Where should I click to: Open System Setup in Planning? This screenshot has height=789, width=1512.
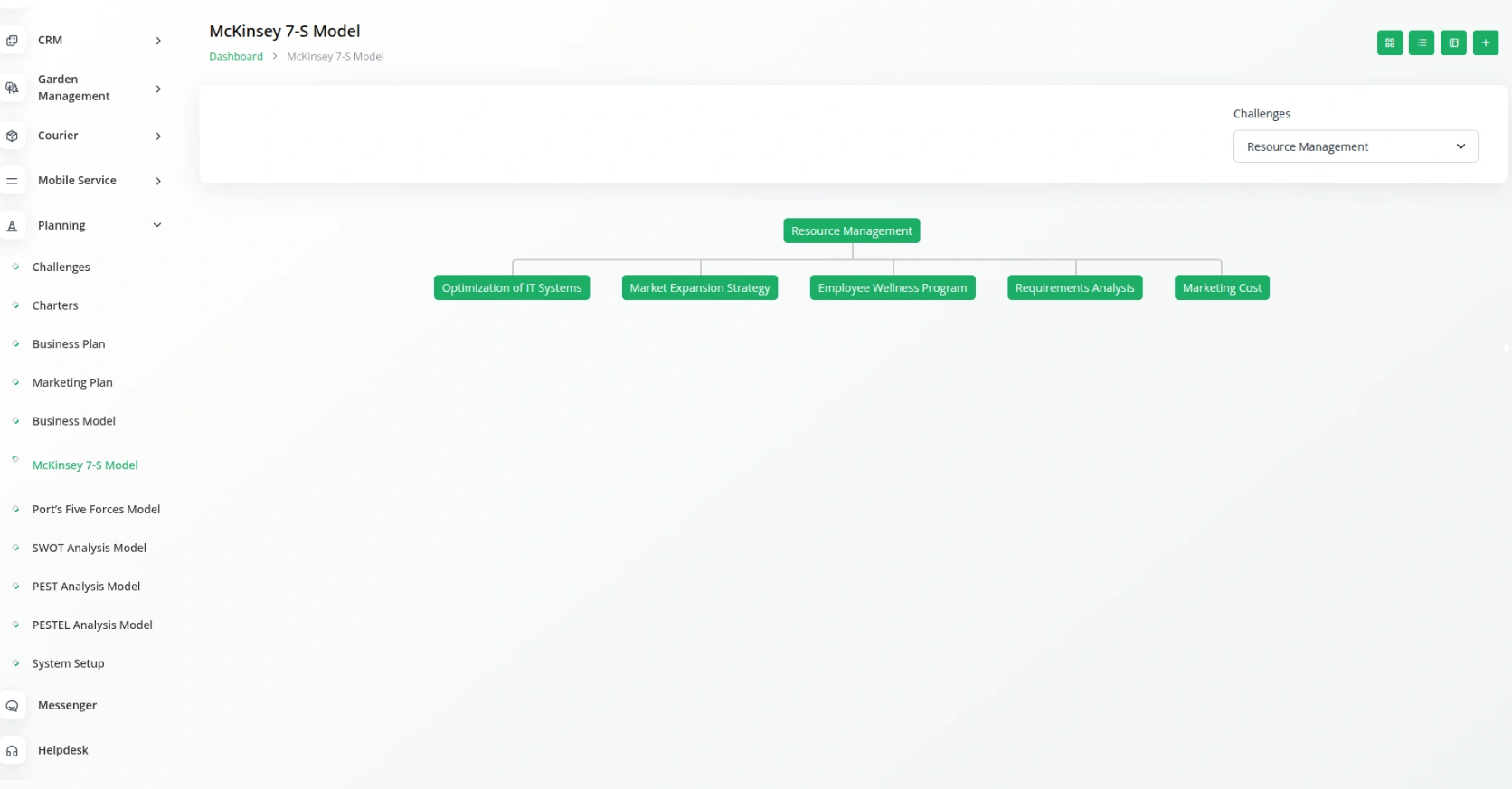pyautogui.click(x=68, y=663)
